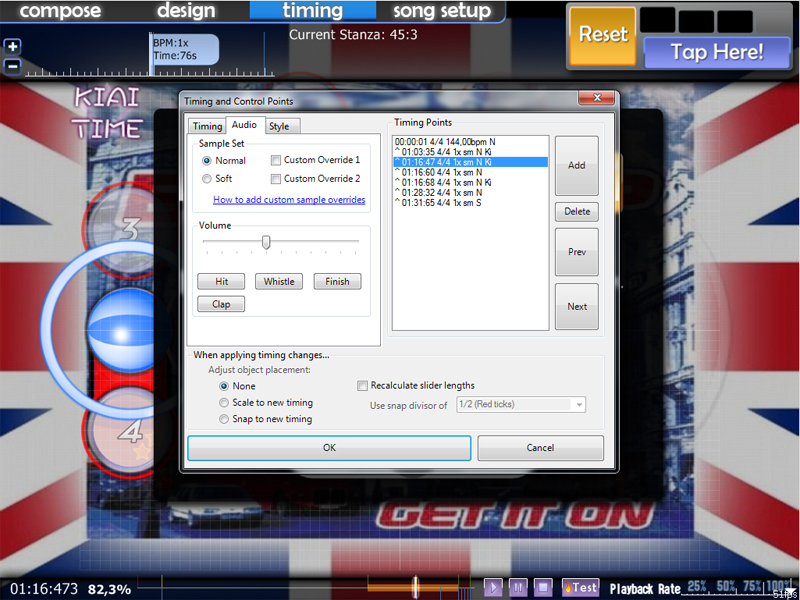800x600 pixels.
Task: Go to Prev timing point
Action: click(577, 252)
